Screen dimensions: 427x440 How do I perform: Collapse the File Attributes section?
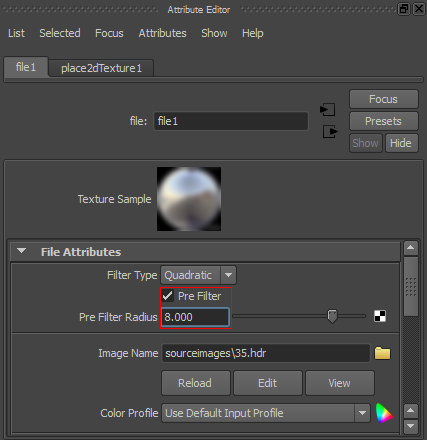[22, 251]
